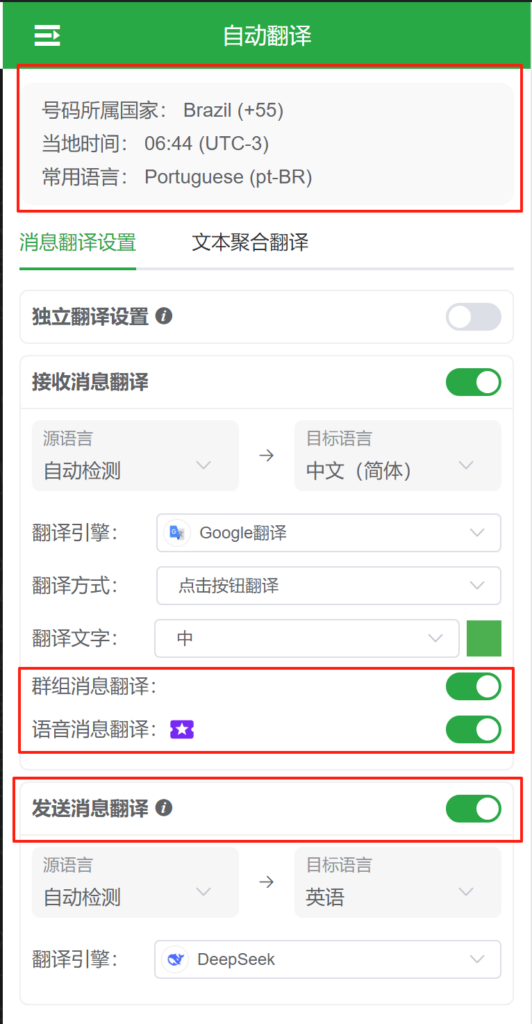Click the DeepSeek whale icon
Image resolution: width=532 pixels, height=1024 pixels.
pyautogui.click(x=175, y=959)
